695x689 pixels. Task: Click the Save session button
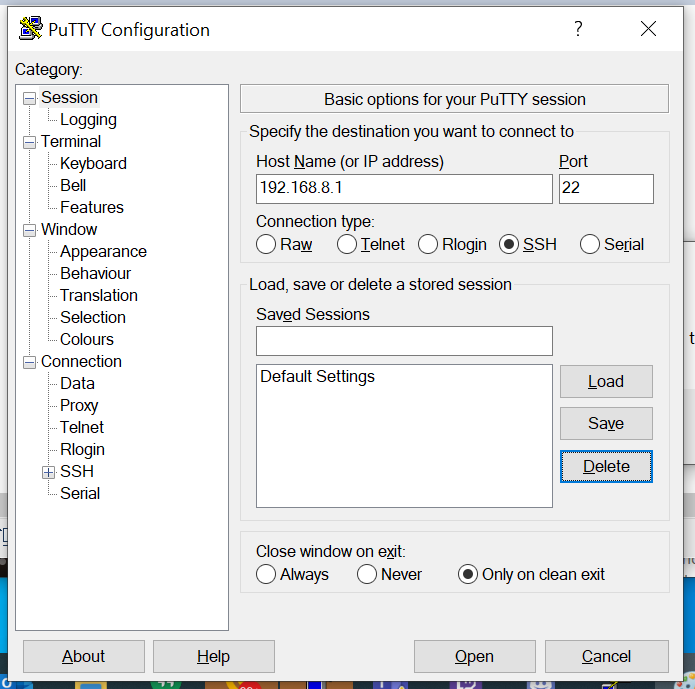pyautogui.click(x=606, y=423)
